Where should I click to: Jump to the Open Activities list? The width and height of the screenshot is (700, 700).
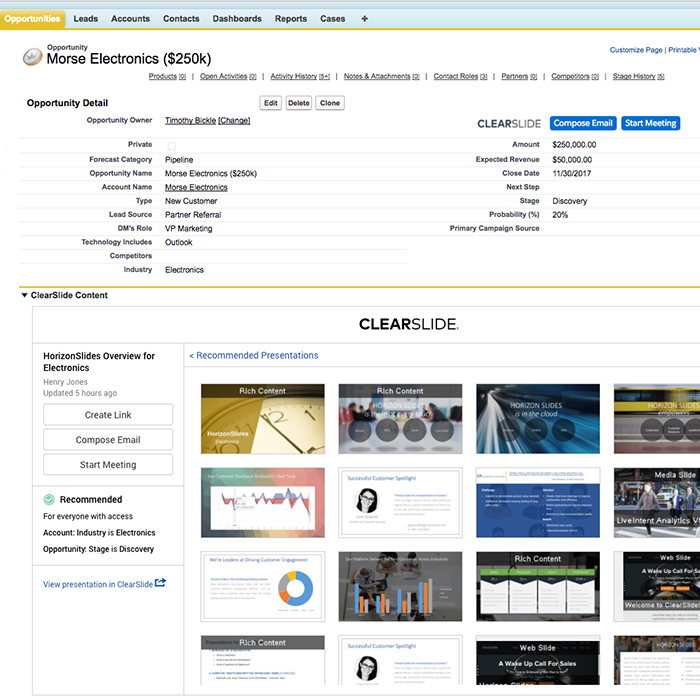(228, 76)
